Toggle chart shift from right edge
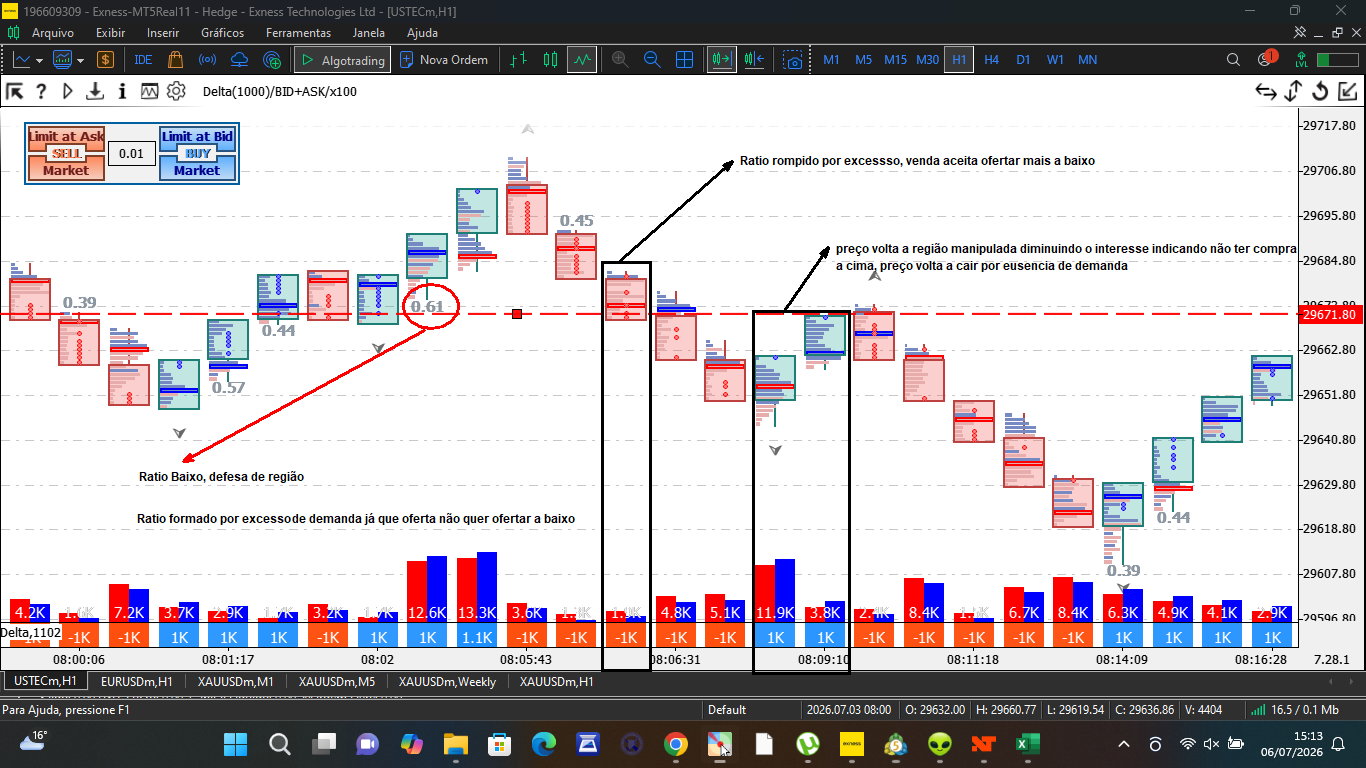Viewport: 1366px width, 768px height. (754, 60)
